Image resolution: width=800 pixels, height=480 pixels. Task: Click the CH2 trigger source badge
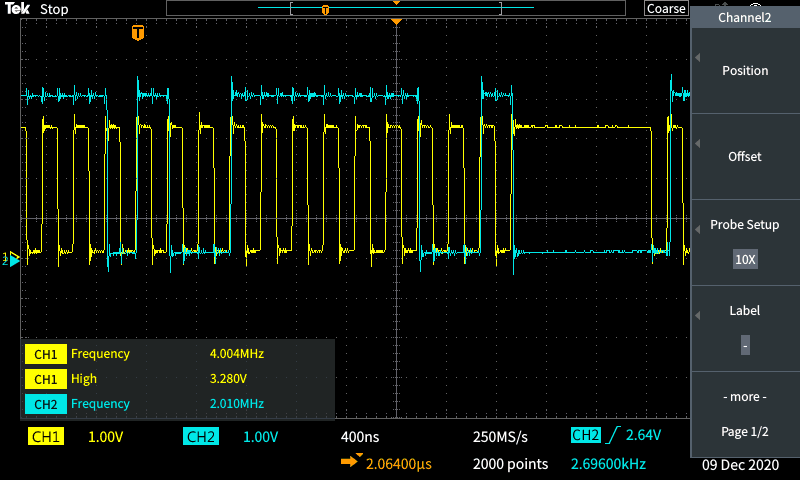point(586,436)
